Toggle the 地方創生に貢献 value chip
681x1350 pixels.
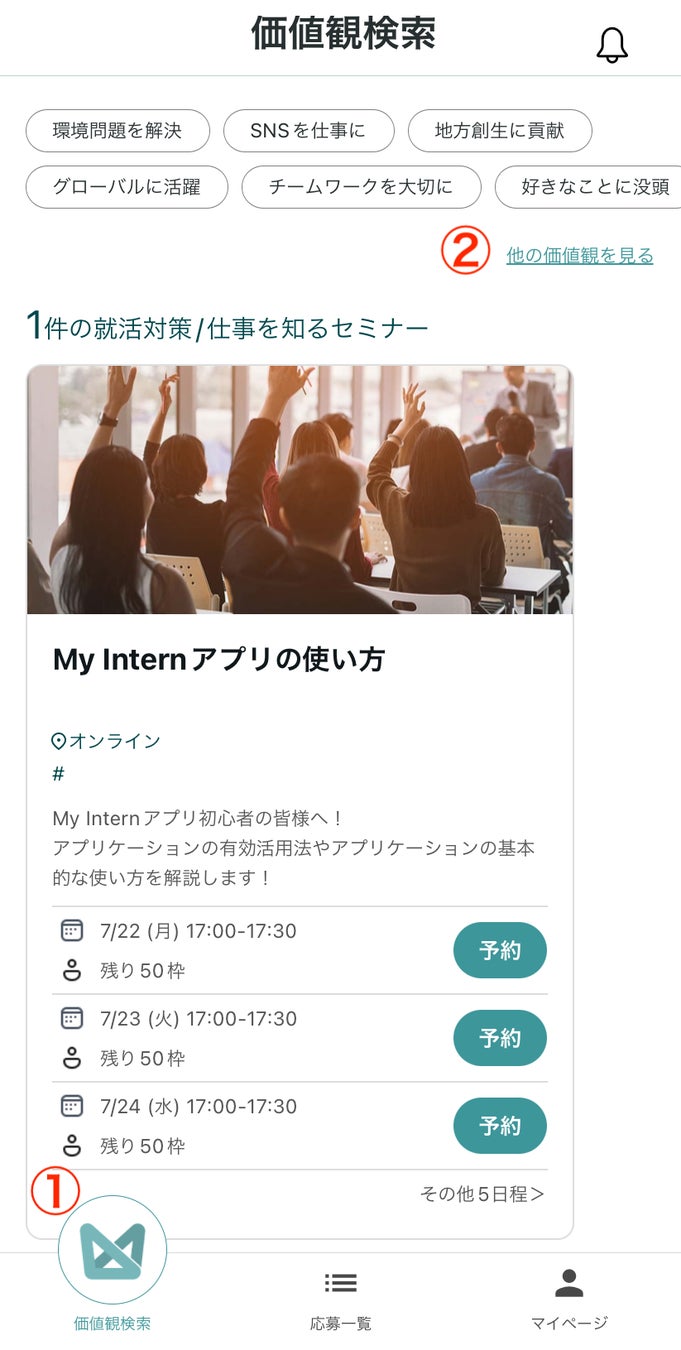click(x=500, y=131)
